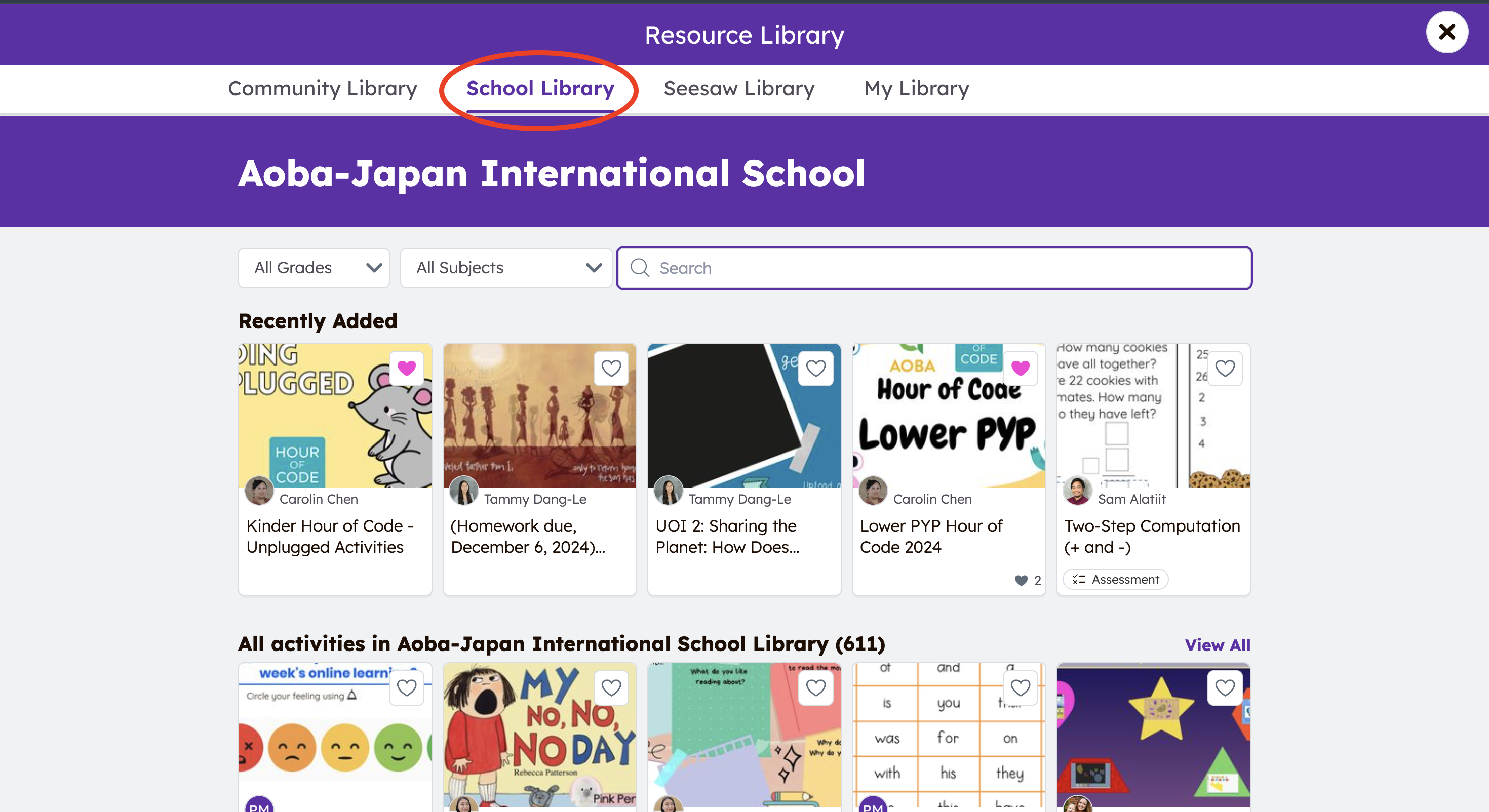Screen dimensions: 1489x812
Task: Heart the sight words grid activity
Action: click(1020, 687)
